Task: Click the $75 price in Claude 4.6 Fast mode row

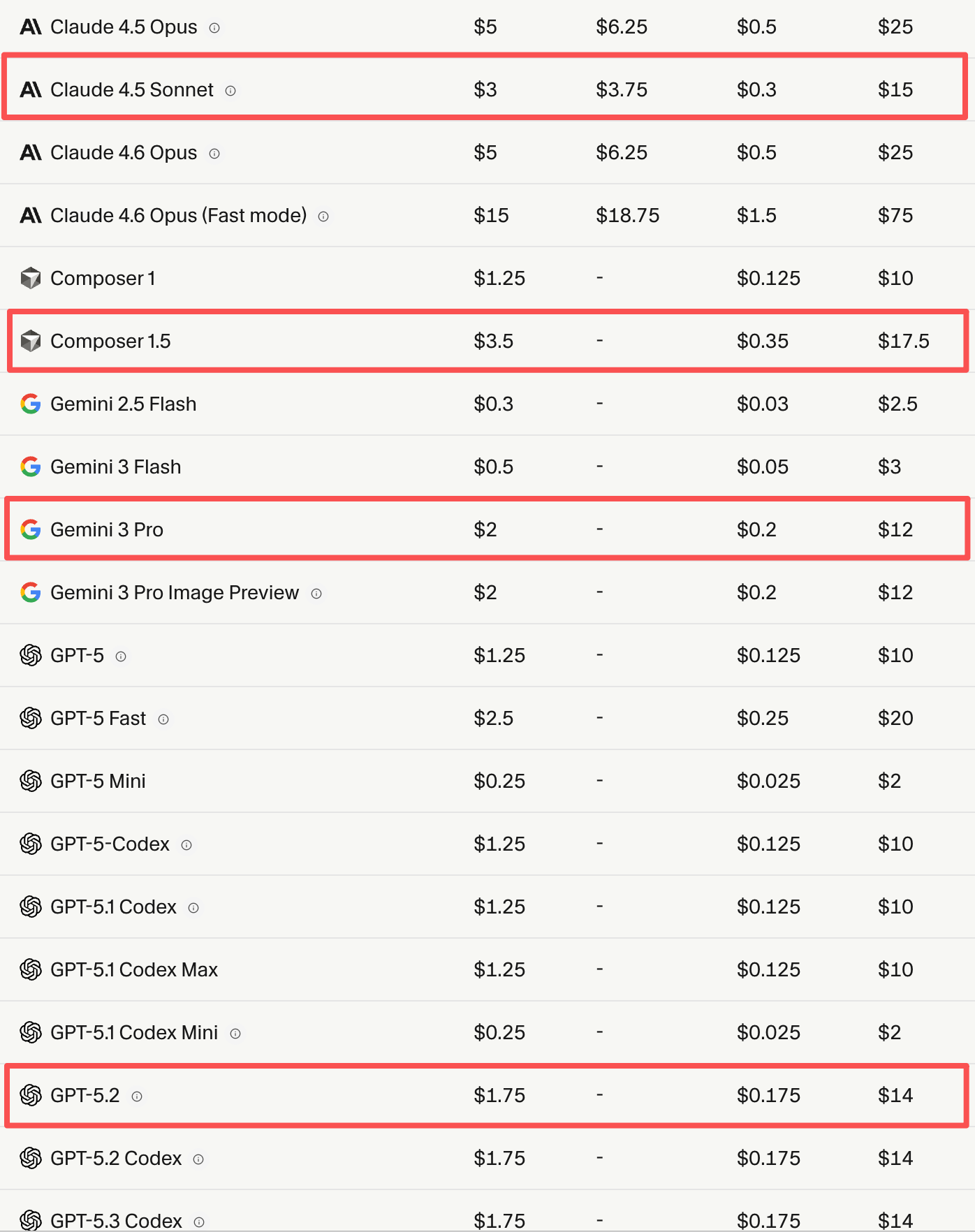Action: 895,215
